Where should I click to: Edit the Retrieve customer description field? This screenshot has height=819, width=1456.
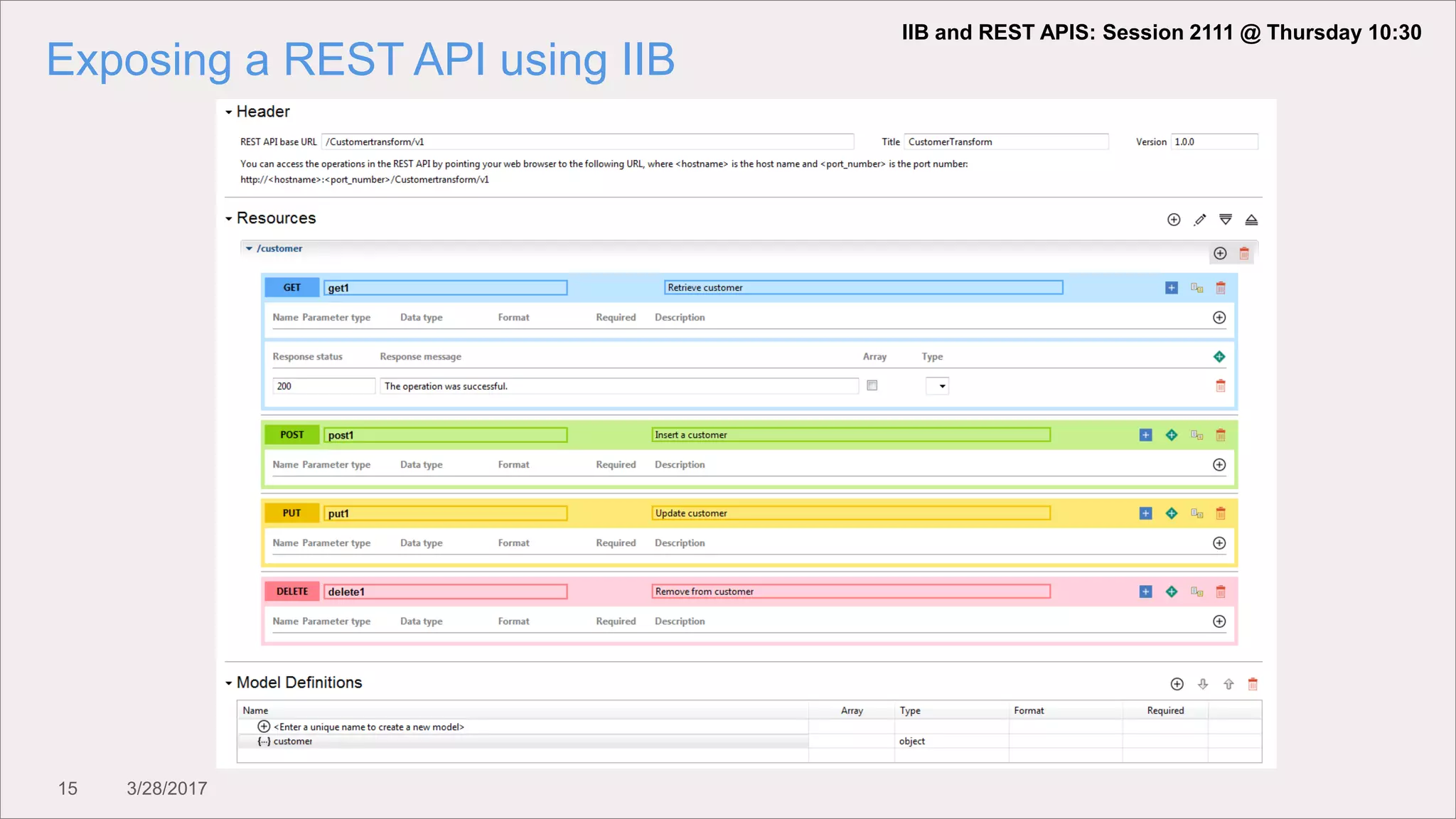point(864,288)
